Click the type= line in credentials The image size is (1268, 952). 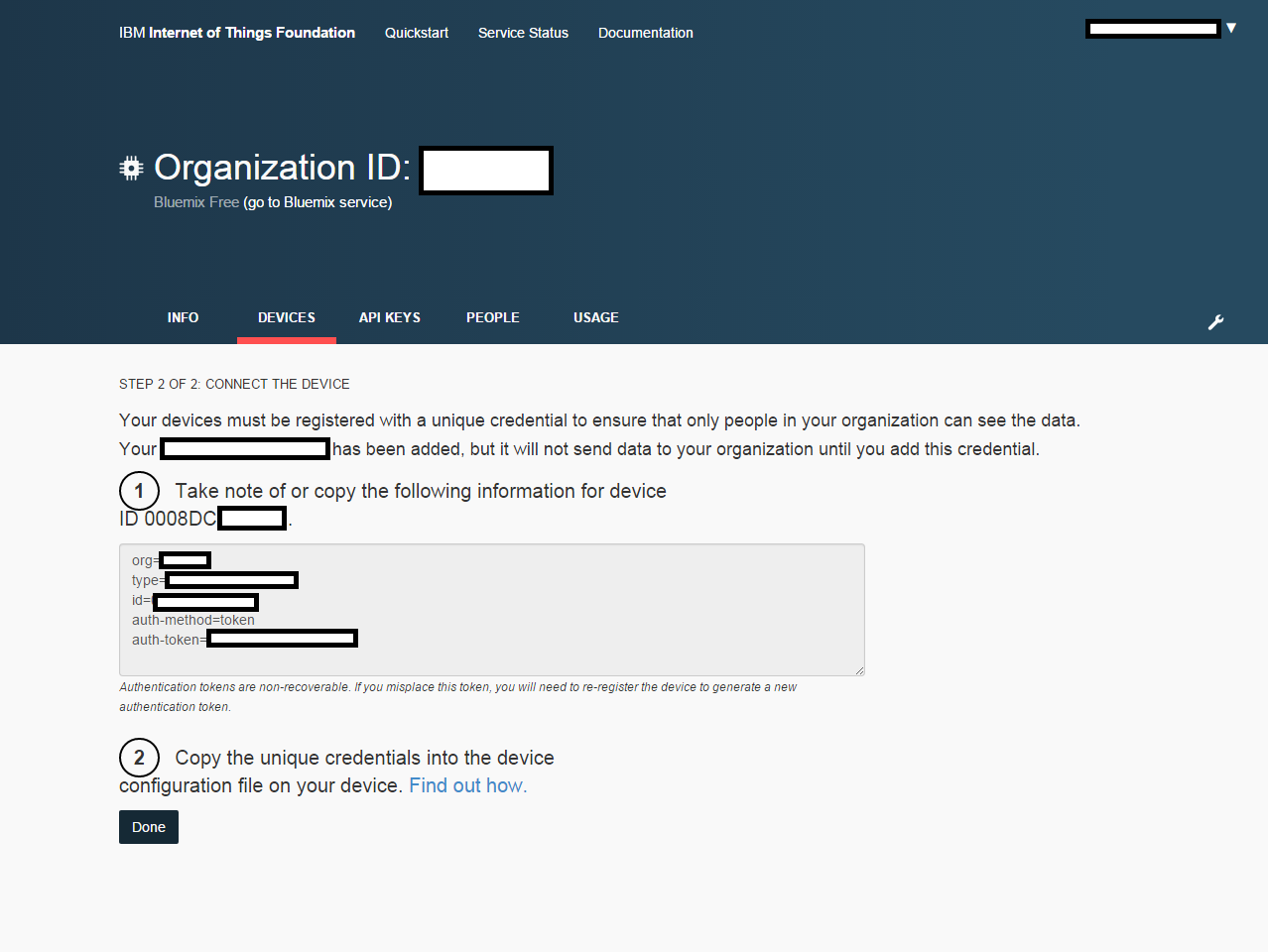tap(214, 580)
